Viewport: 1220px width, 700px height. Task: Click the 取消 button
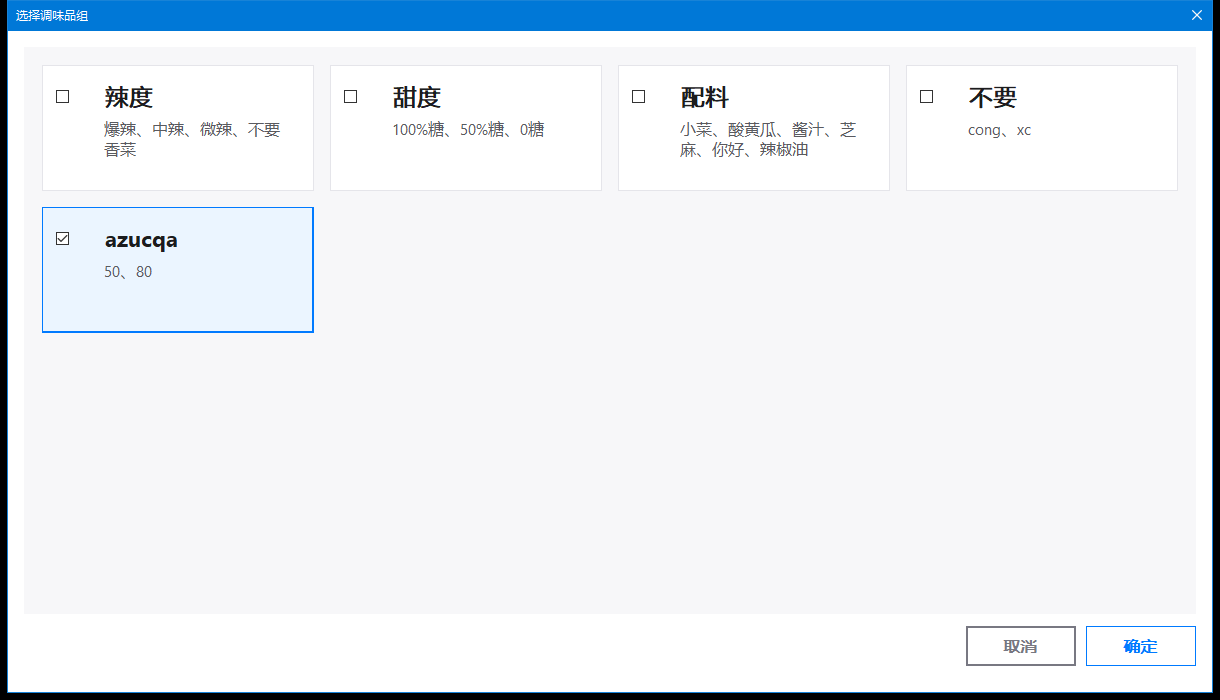coord(1020,646)
